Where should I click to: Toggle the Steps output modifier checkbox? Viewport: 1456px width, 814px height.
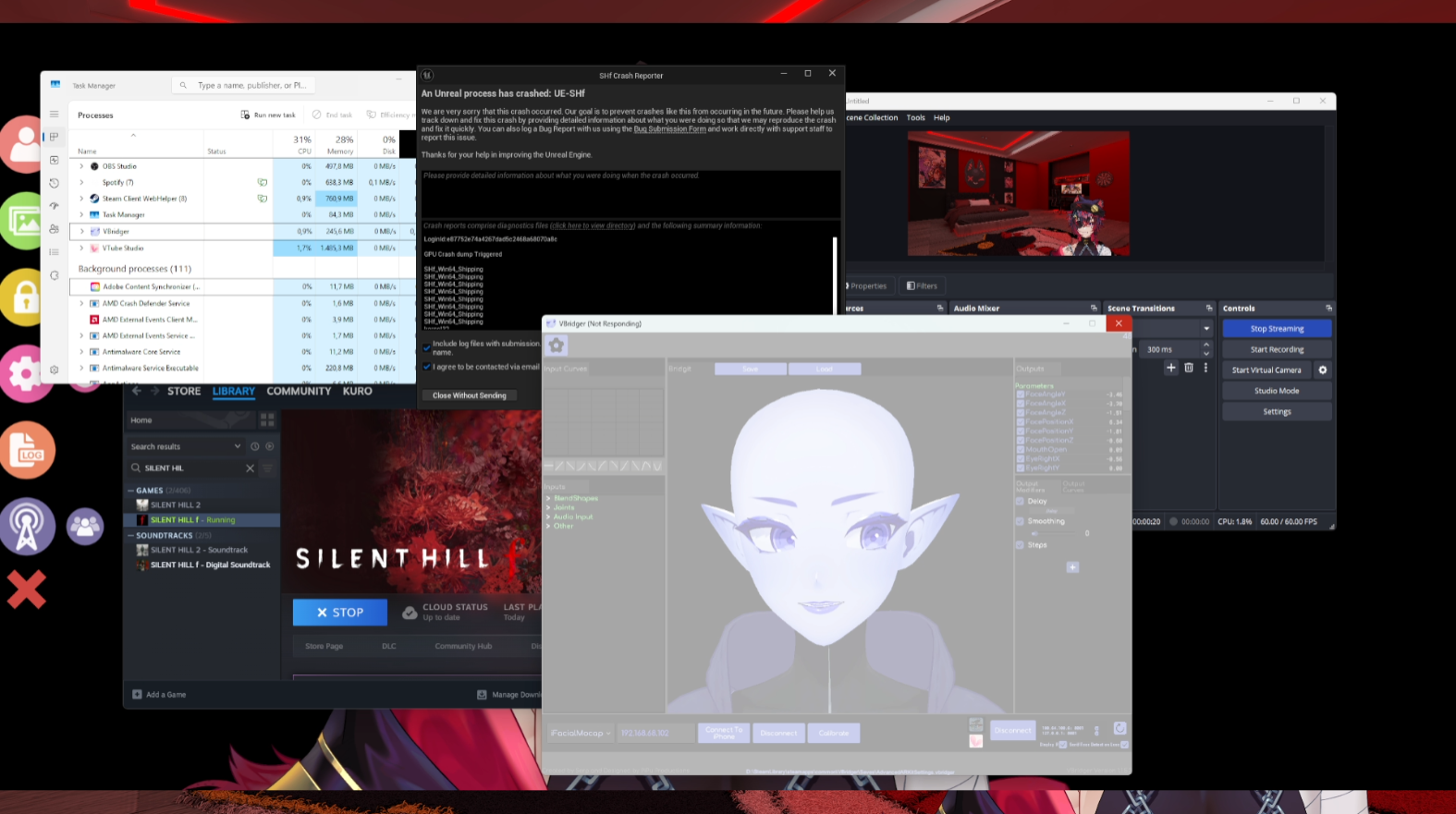[x=1020, y=545]
